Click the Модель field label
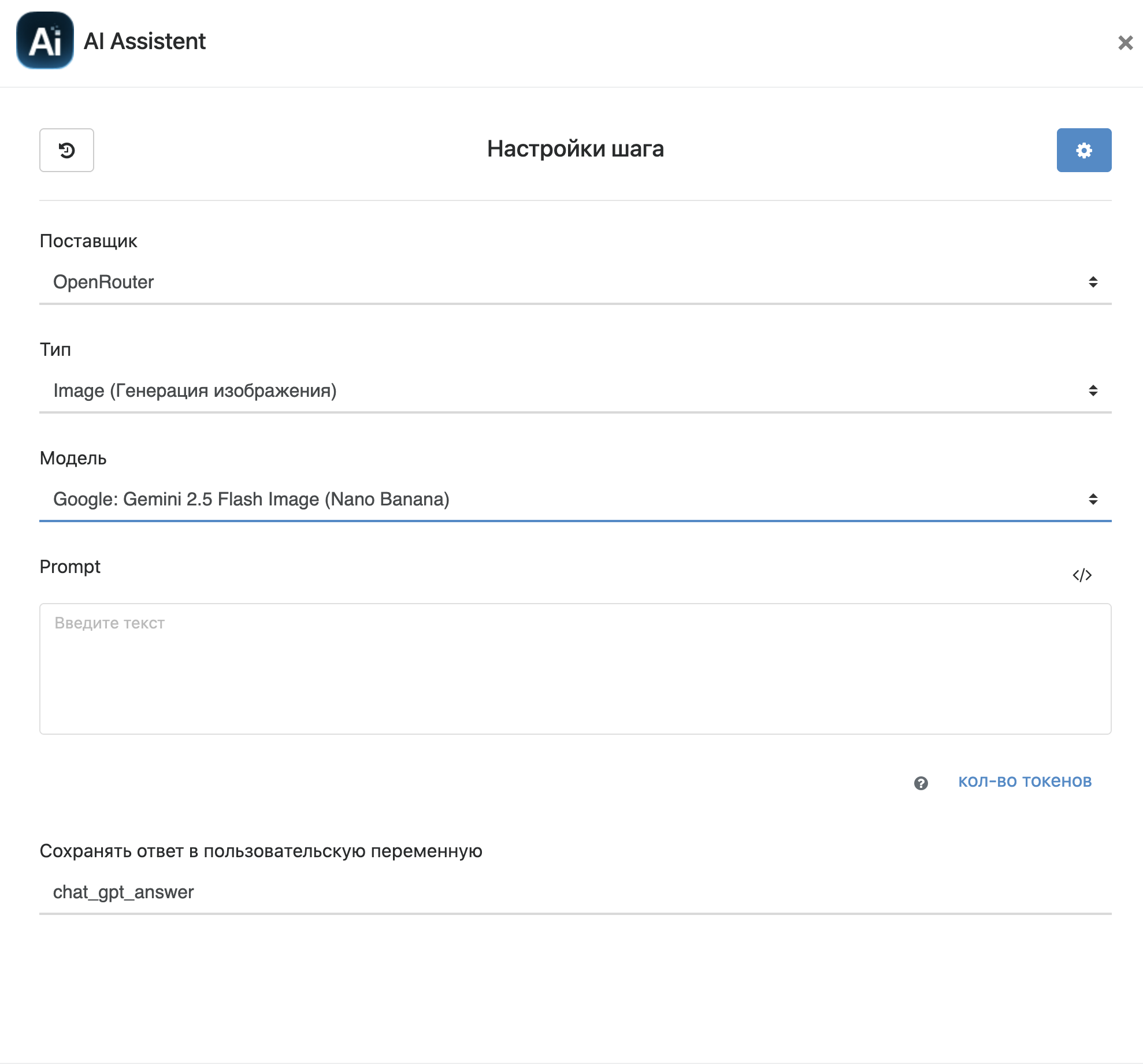Screen dimensions: 1143x1064 pos(73,458)
